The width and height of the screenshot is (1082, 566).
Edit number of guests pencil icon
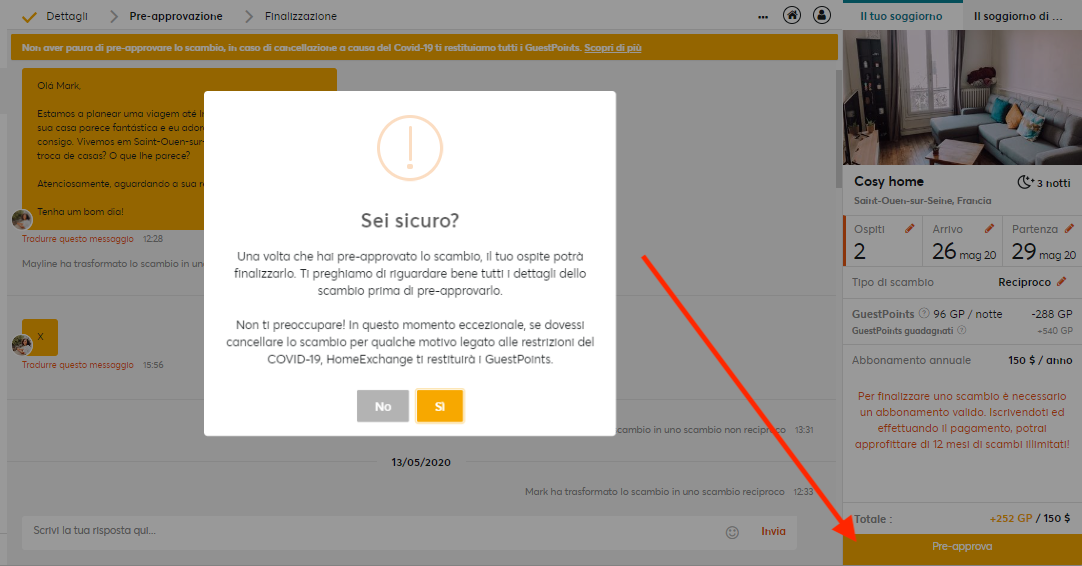(x=909, y=228)
